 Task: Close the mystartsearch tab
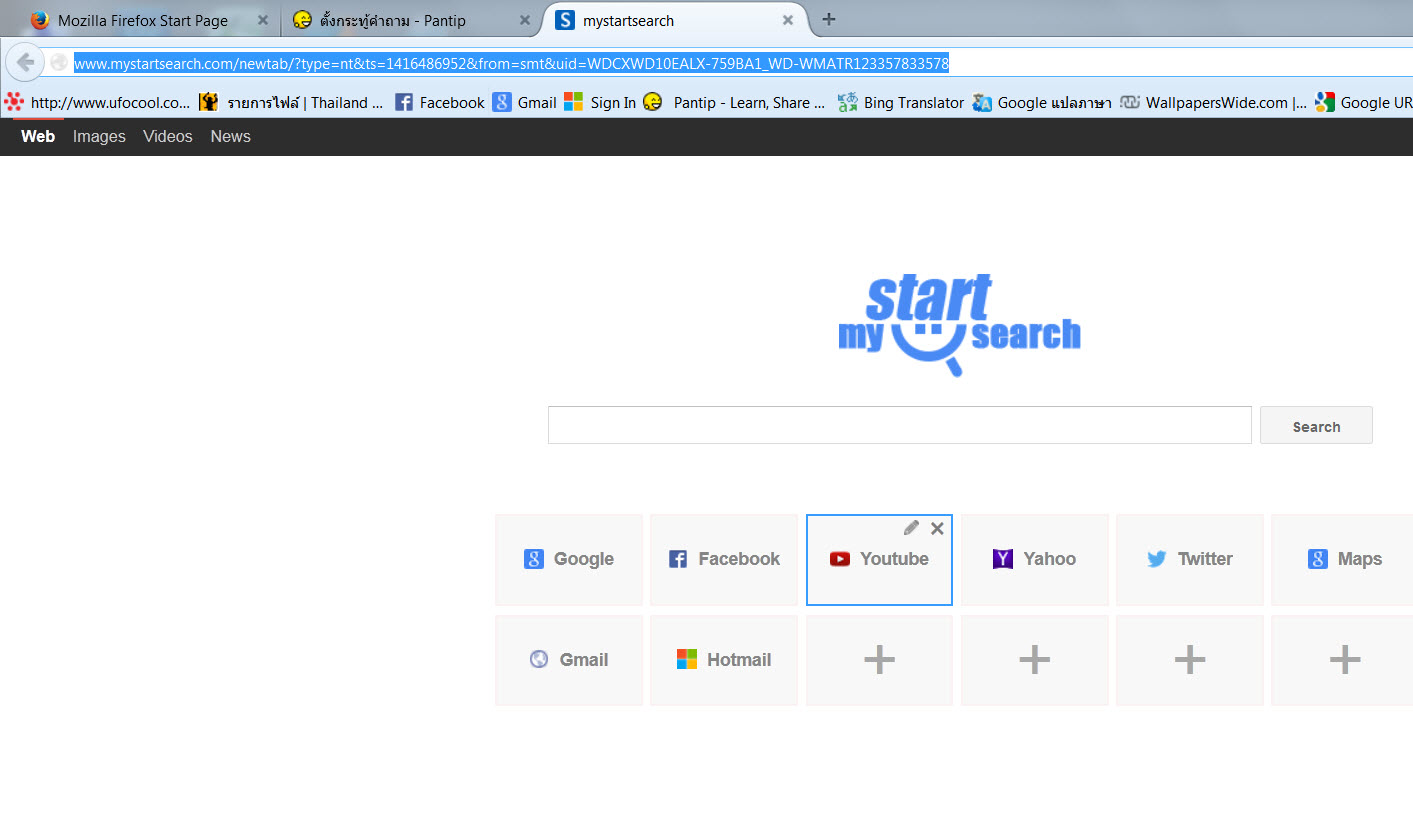tap(788, 20)
